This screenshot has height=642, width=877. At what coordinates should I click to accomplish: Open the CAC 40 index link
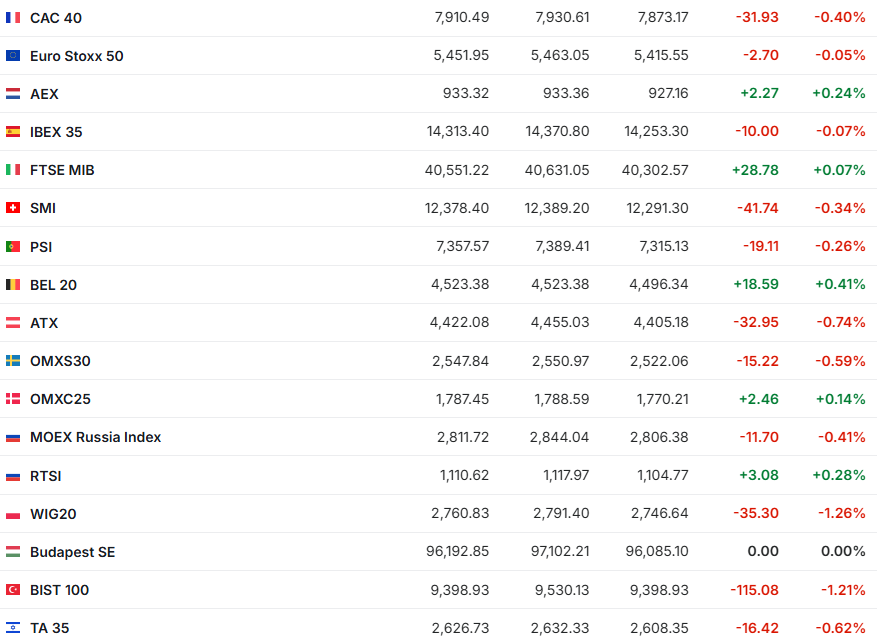(56, 18)
